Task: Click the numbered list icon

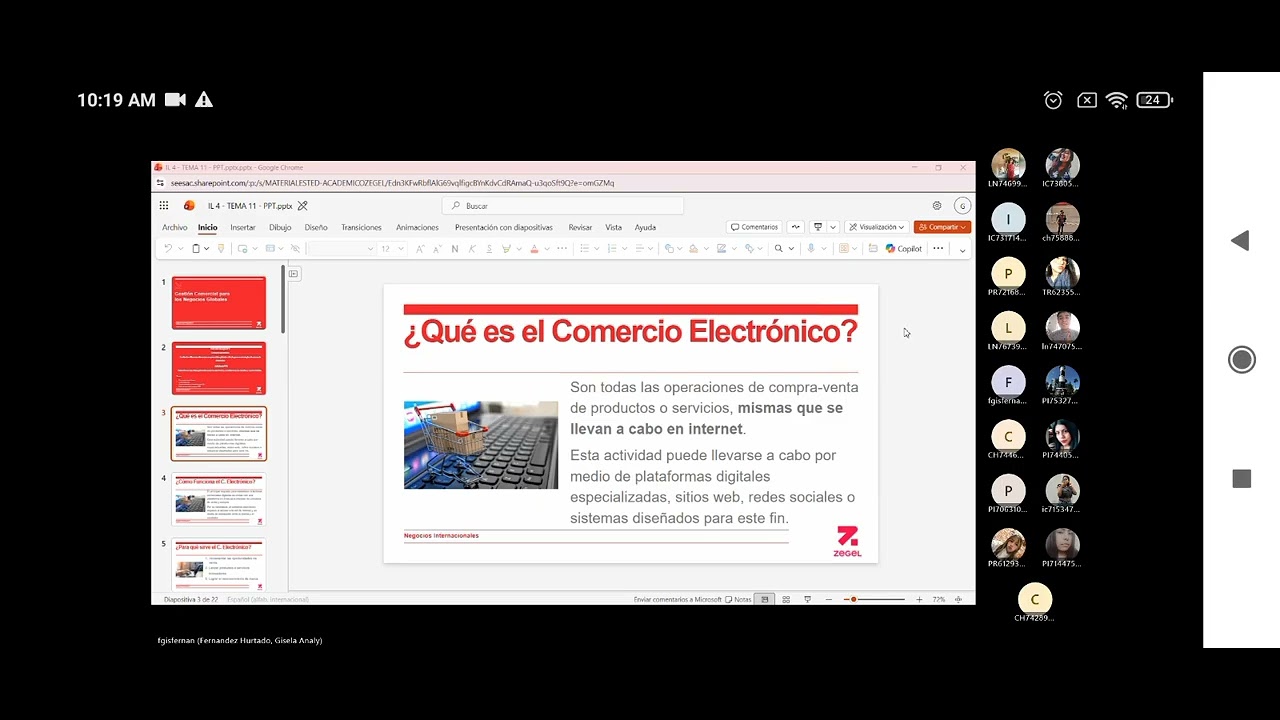Action: (x=612, y=248)
